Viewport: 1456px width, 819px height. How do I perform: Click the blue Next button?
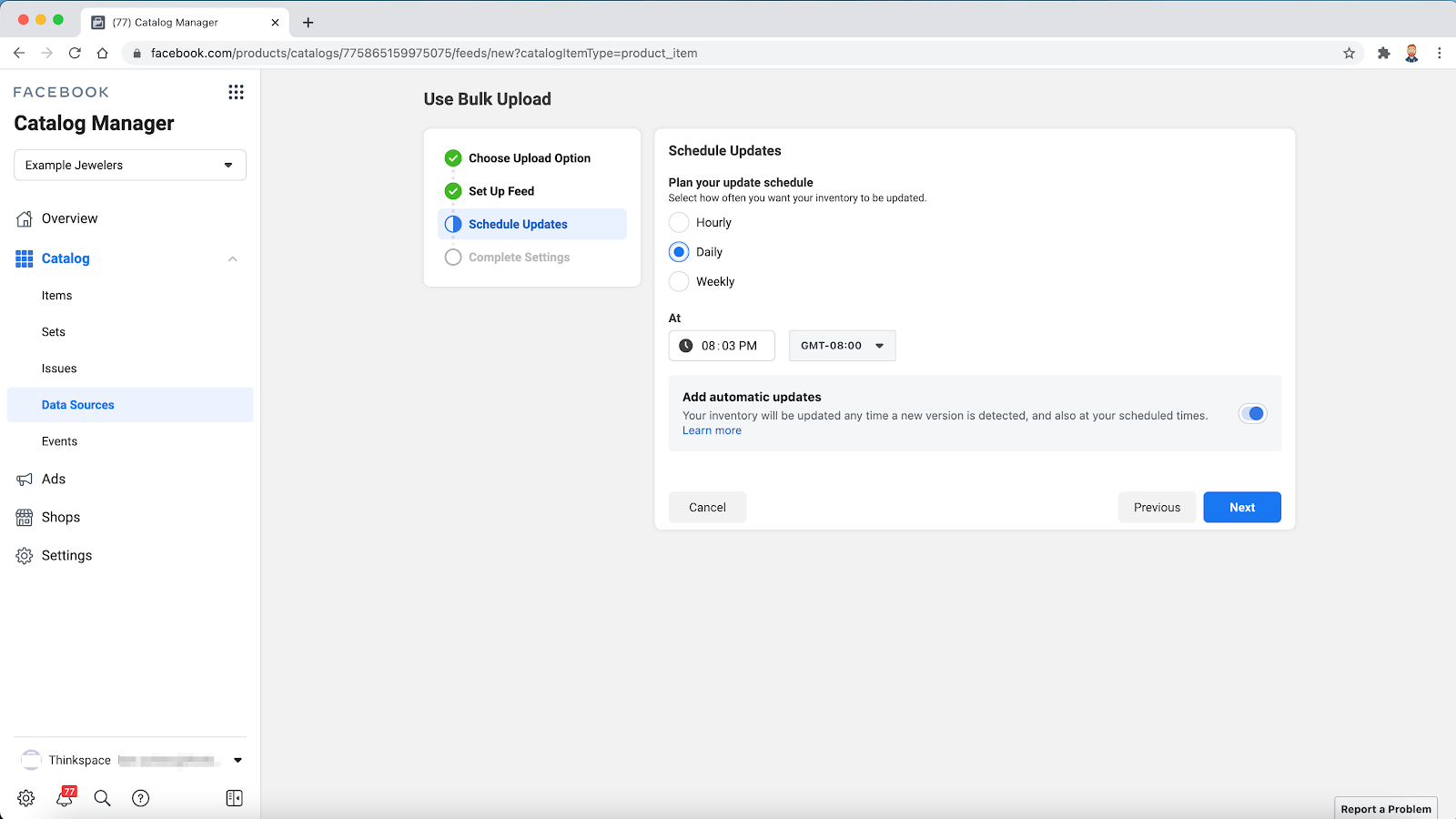(1241, 508)
